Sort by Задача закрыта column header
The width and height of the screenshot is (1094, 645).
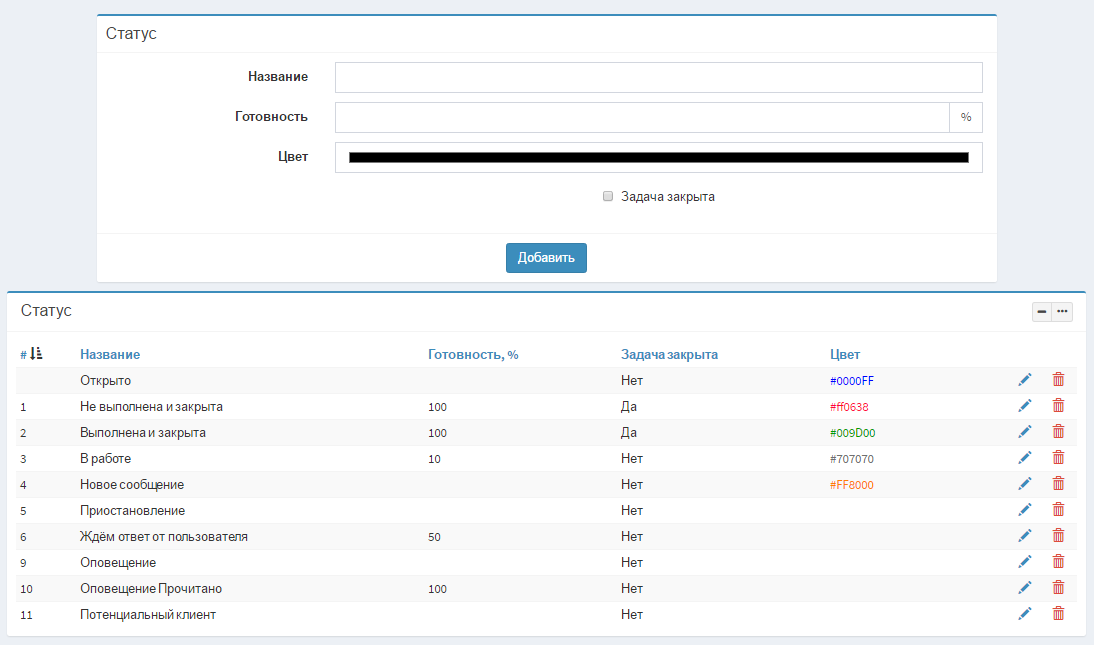pos(669,355)
